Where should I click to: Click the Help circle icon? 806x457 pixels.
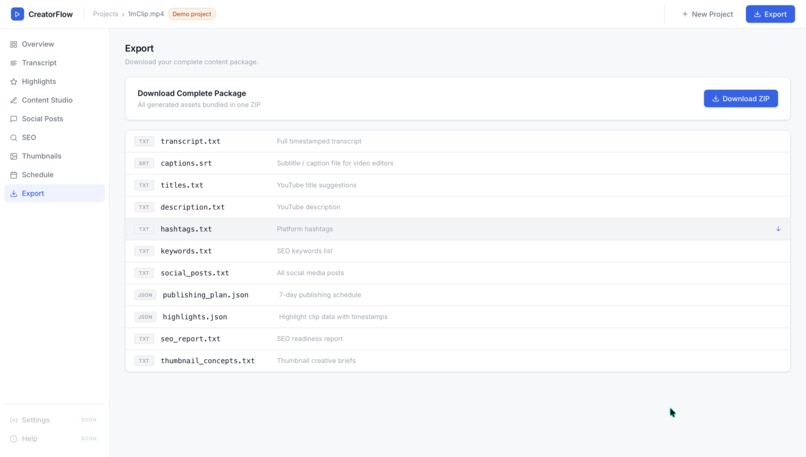tap(13, 438)
